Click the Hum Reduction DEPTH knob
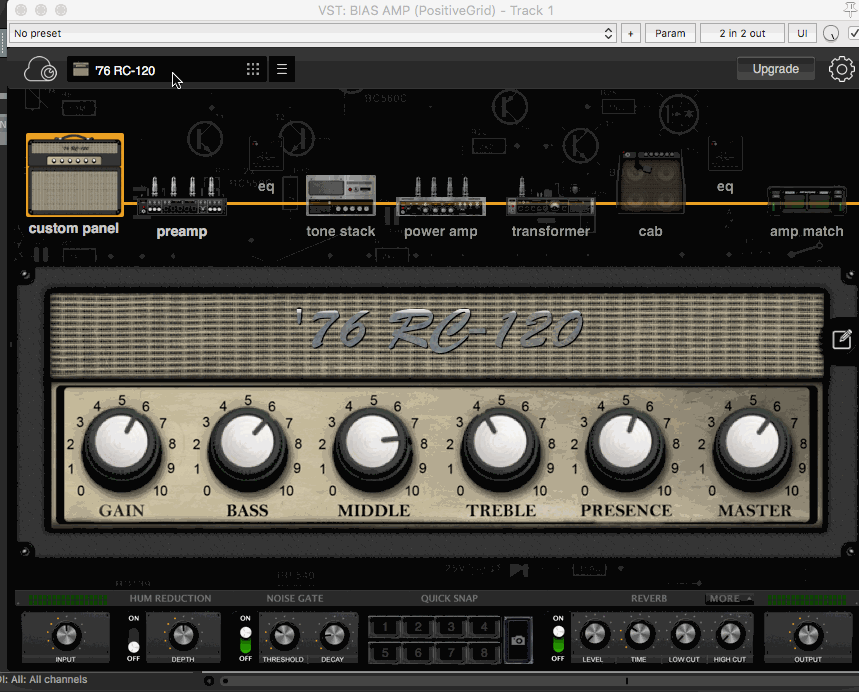 coord(183,635)
